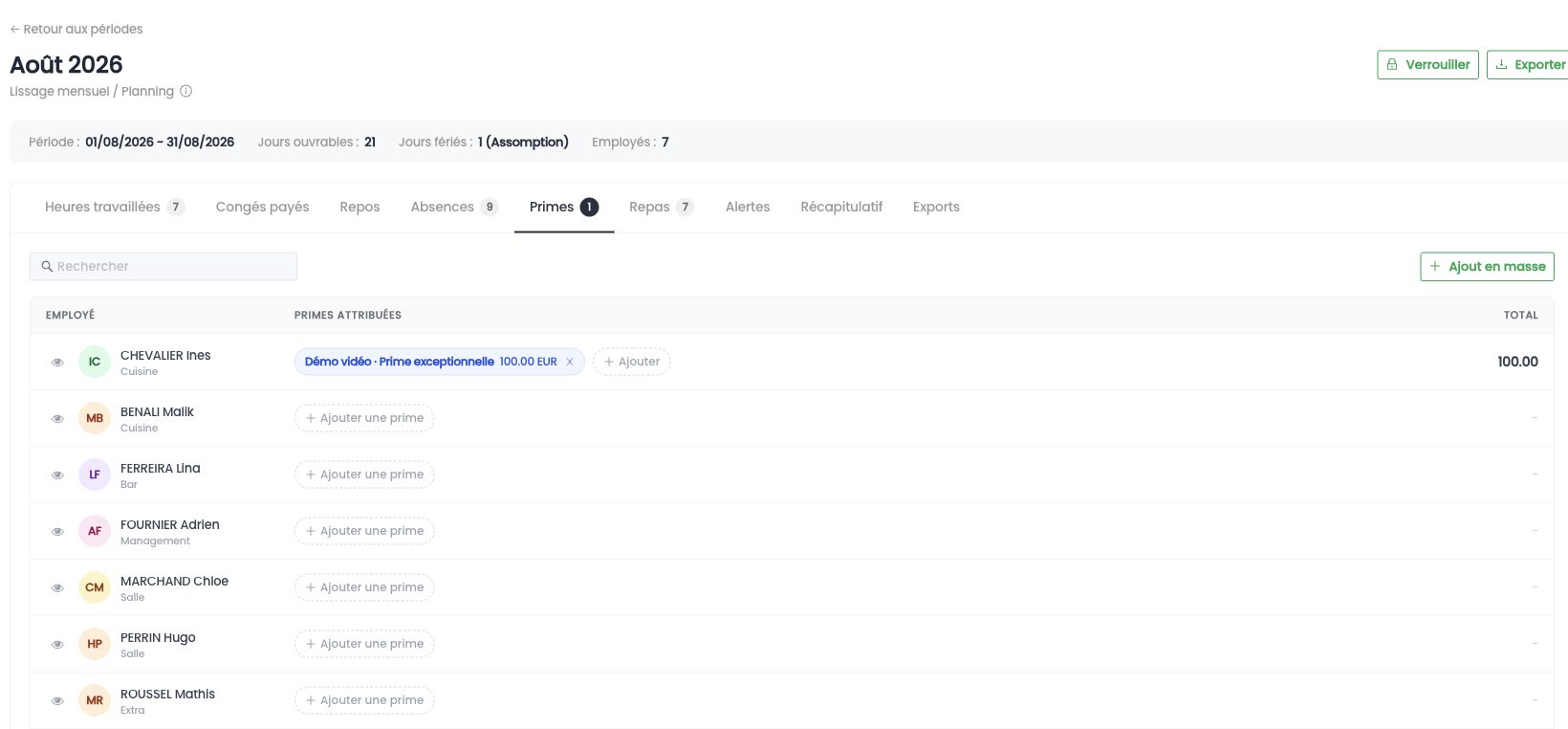This screenshot has height=729, width=1568.
Task: Click the IC avatar for CHEVALIER Ines
Action: pos(95,362)
